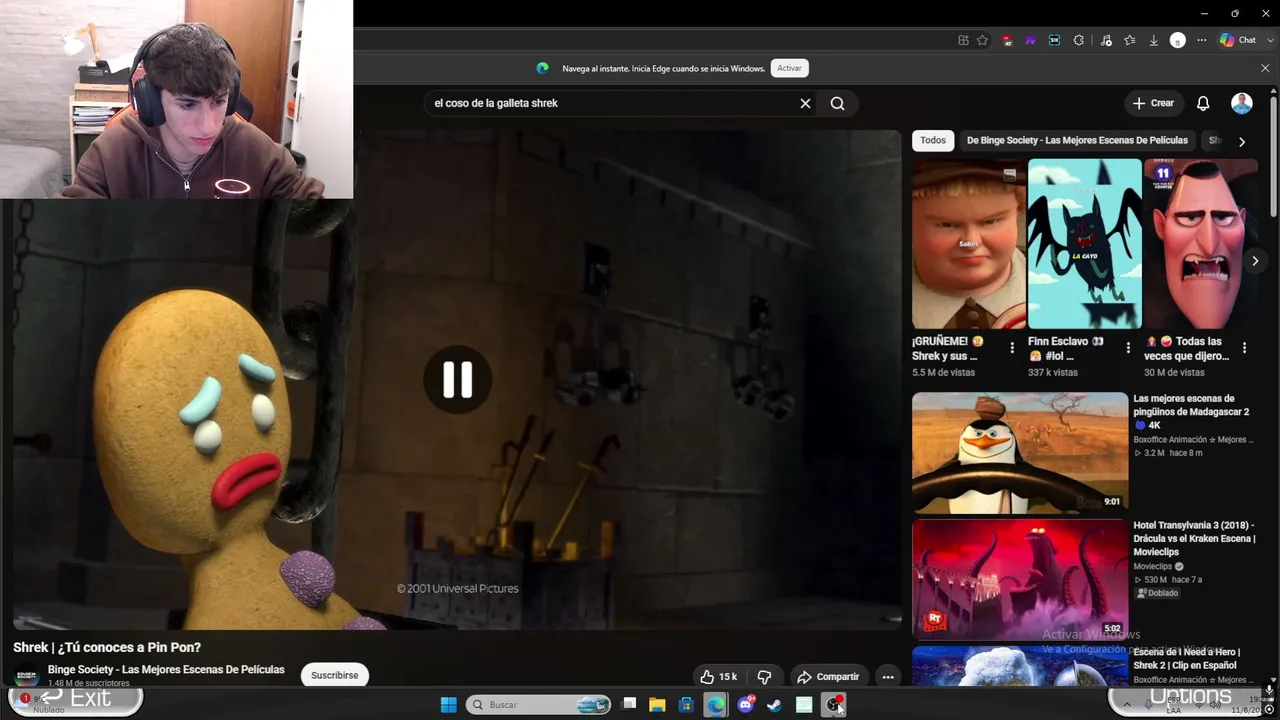Open the teal-bordered extension icon
The image size is (1280, 720).
pyautogui.click(x=1054, y=40)
